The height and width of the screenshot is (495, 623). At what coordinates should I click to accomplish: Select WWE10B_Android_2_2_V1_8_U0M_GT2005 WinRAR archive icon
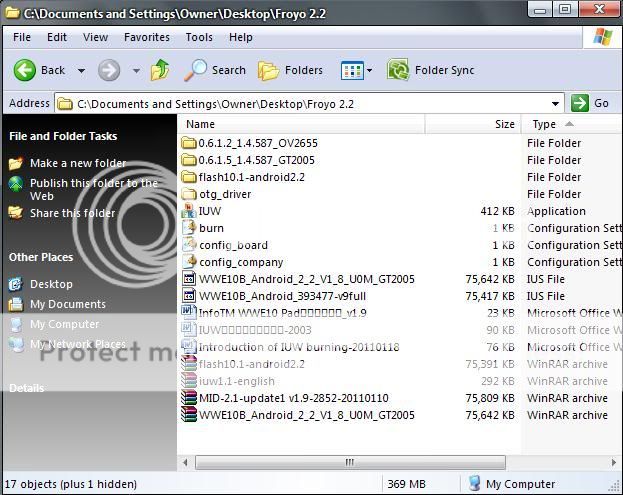tap(189, 415)
